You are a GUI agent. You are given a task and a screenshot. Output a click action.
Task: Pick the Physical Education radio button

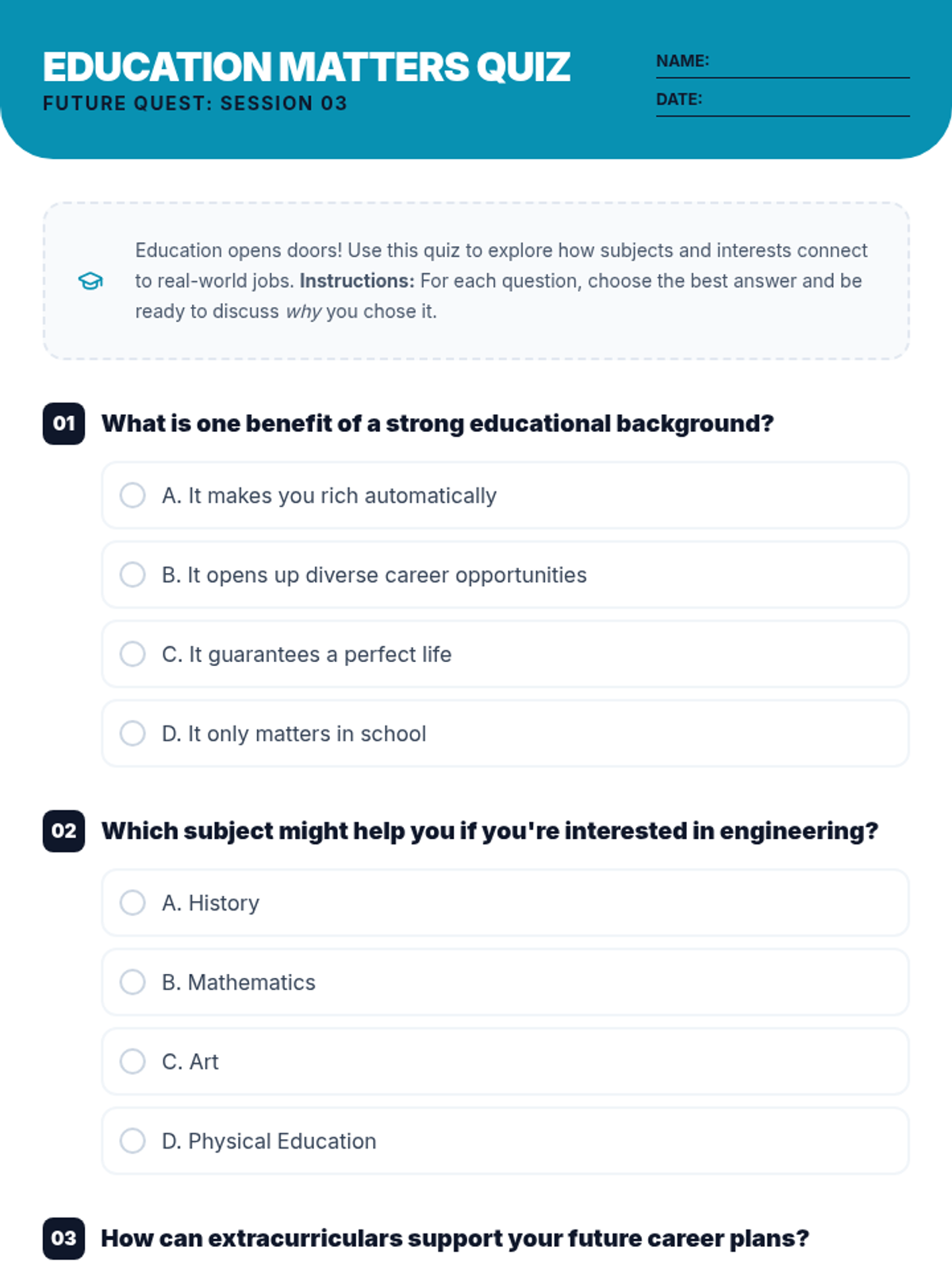point(132,1141)
